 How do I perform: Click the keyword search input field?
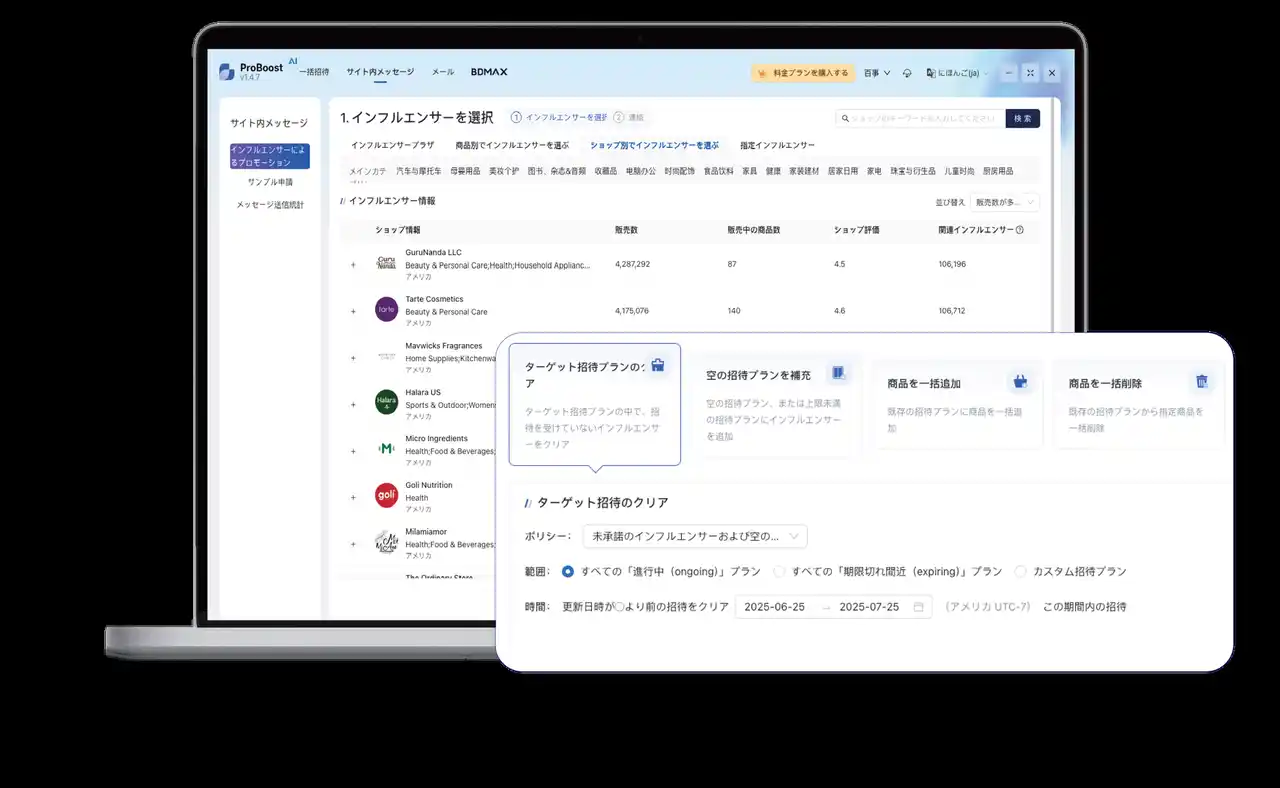920,118
